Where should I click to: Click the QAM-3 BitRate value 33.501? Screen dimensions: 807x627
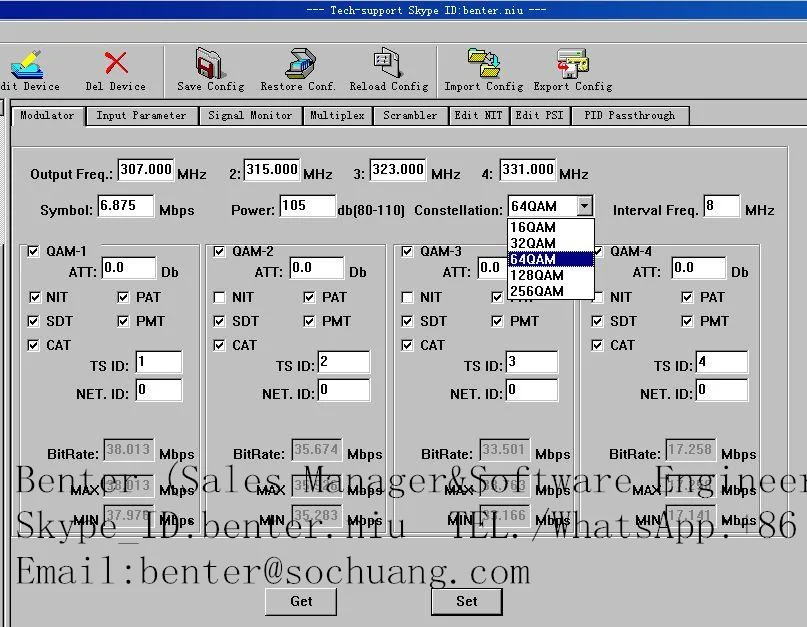[504, 450]
